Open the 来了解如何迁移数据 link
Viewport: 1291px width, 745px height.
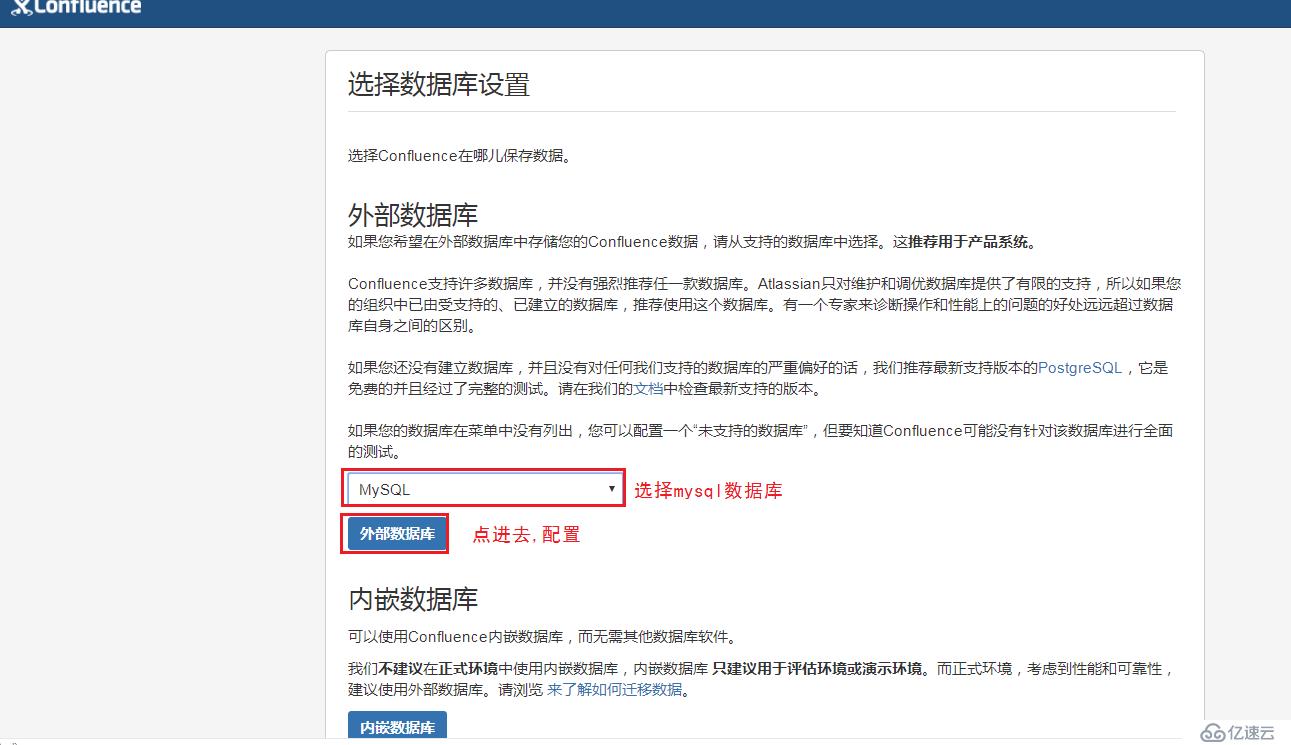[614, 690]
